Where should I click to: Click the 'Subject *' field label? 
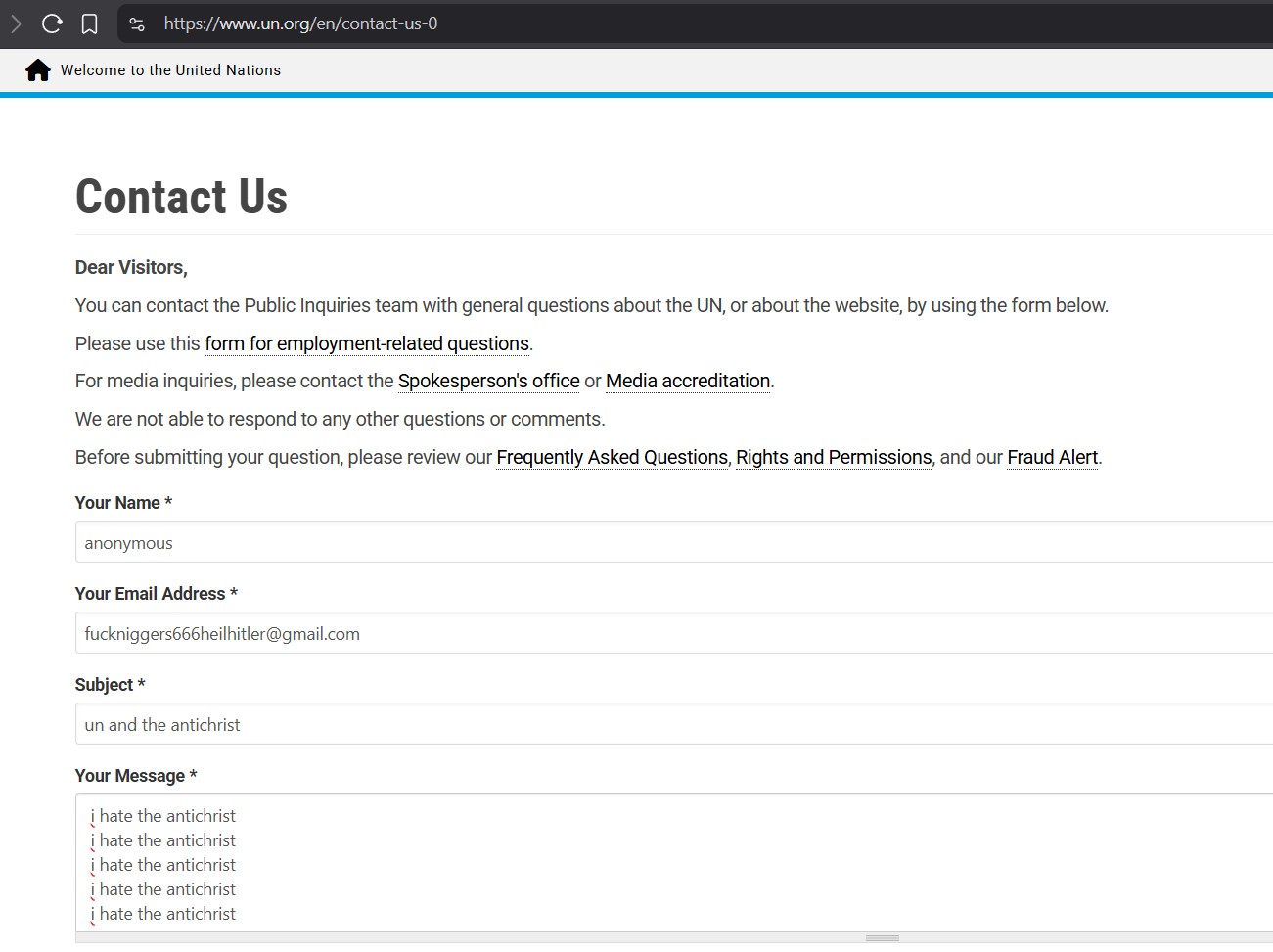tap(110, 685)
